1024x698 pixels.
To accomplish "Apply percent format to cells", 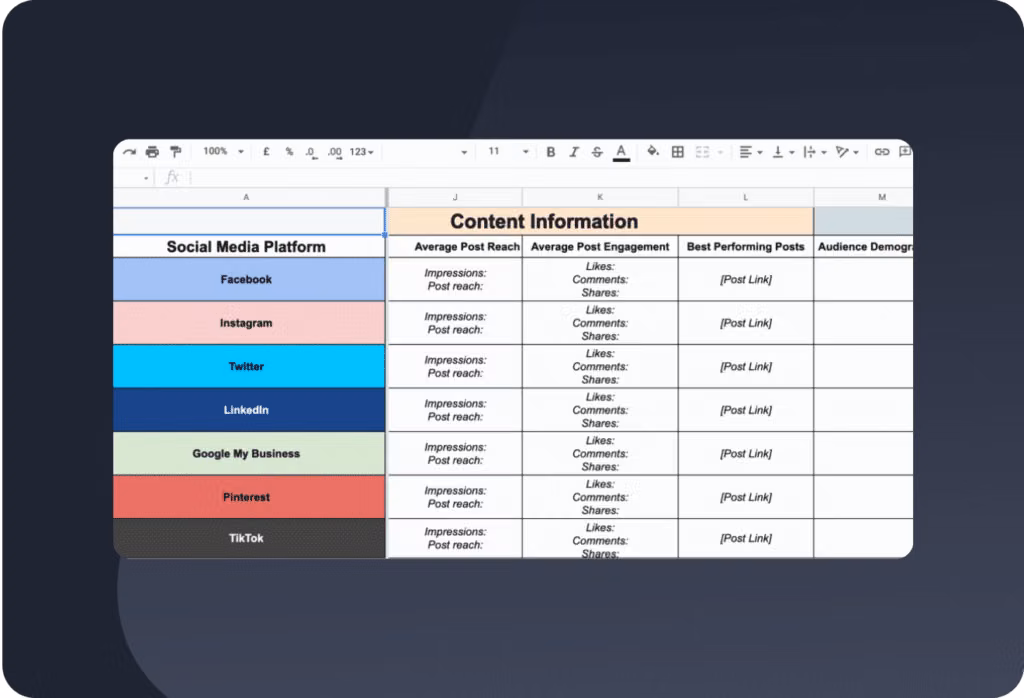I will [289, 152].
